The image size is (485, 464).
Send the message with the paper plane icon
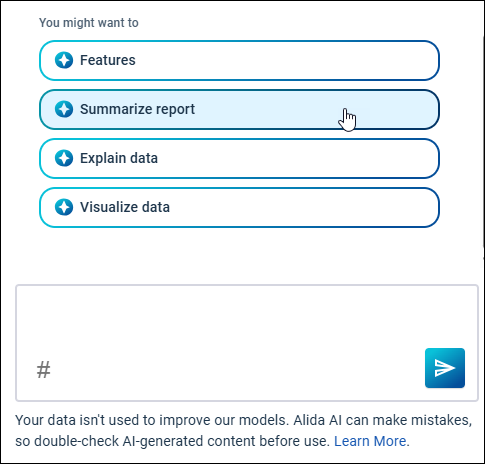[445, 368]
